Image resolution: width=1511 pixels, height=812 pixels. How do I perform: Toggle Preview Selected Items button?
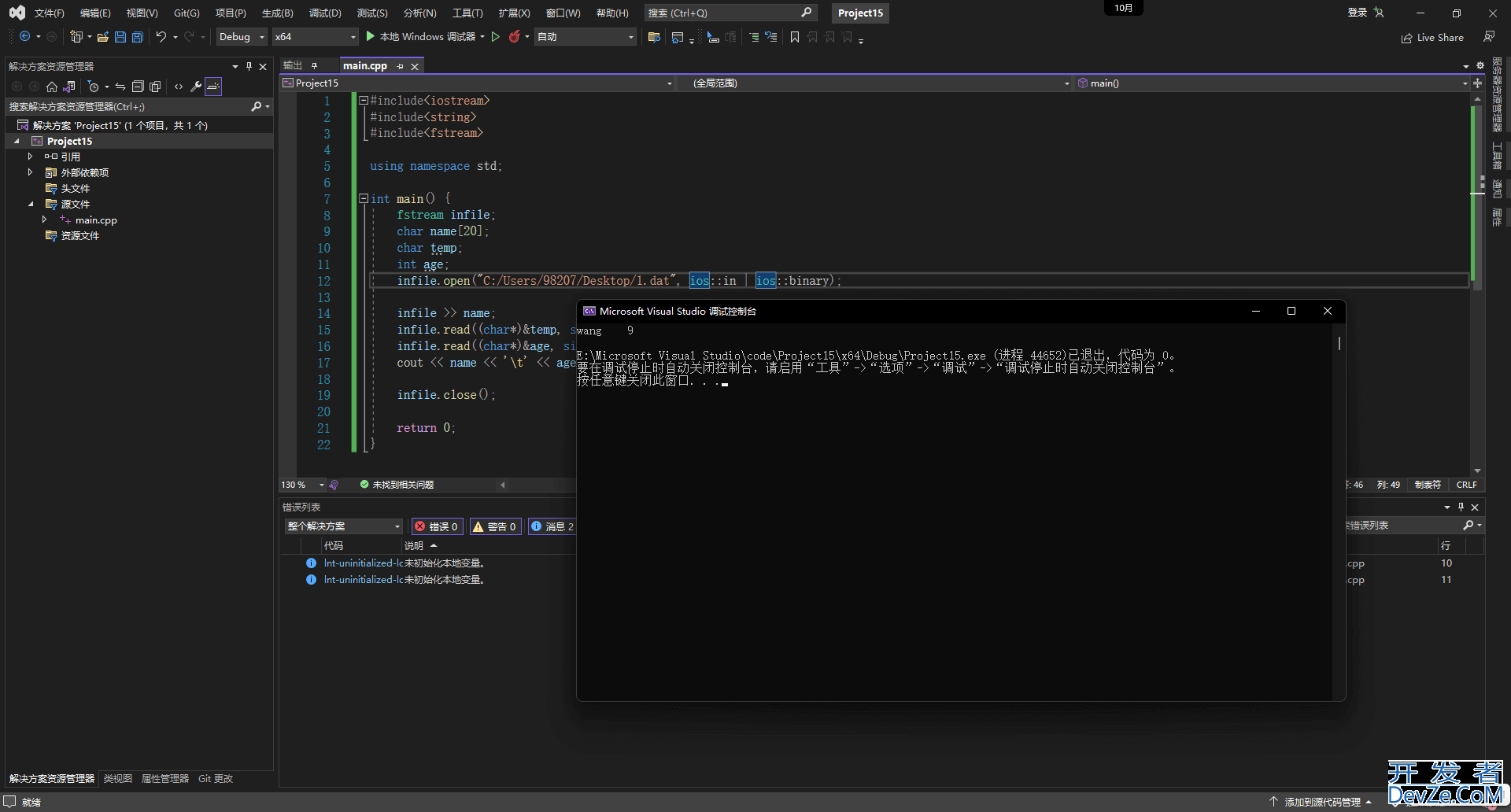[213, 87]
